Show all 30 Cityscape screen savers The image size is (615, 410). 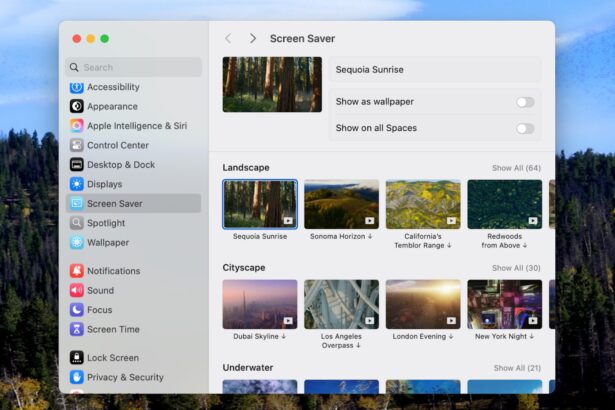click(x=516, y=268)
